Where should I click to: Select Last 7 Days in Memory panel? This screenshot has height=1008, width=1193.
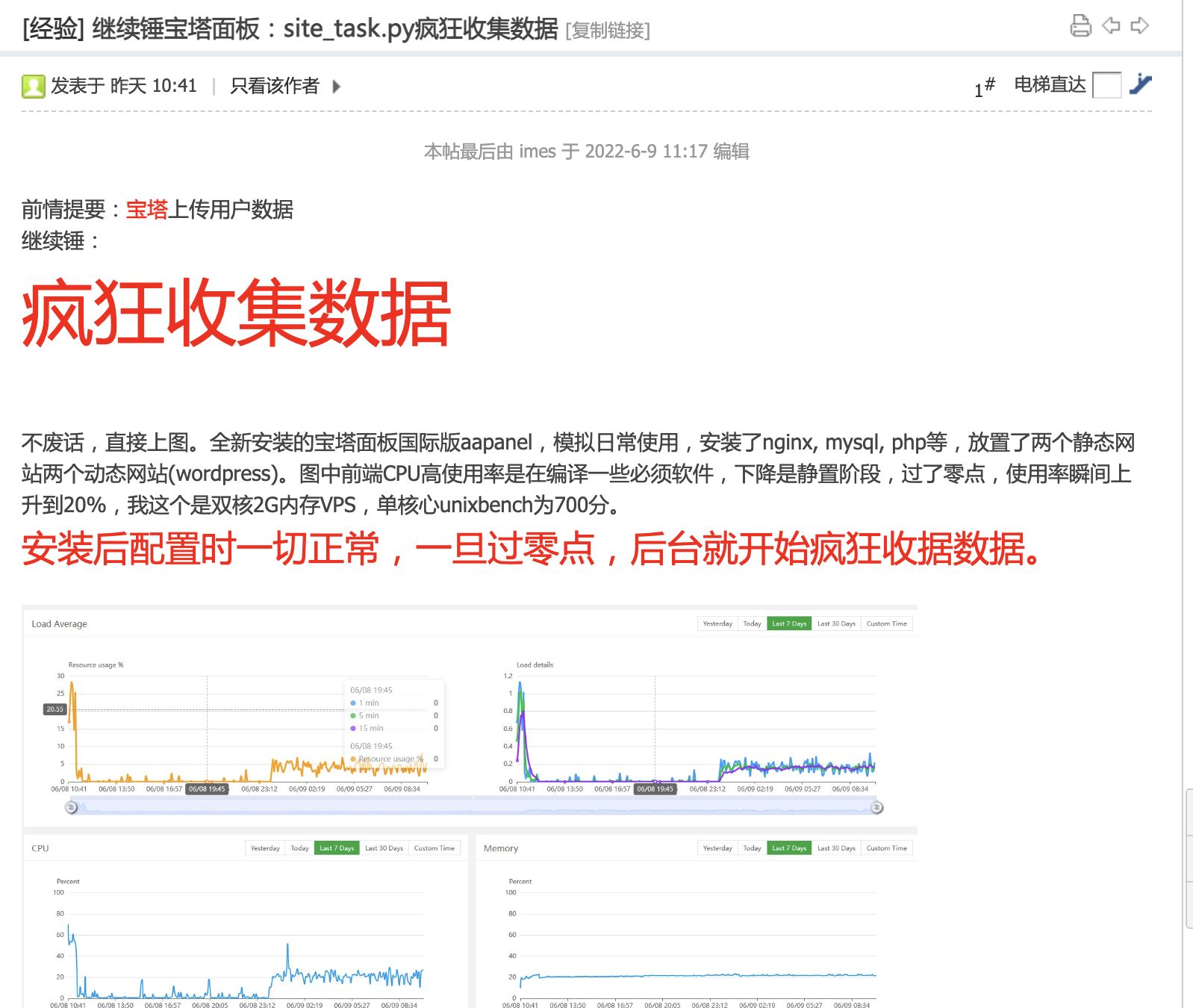[x=789, y=848]
